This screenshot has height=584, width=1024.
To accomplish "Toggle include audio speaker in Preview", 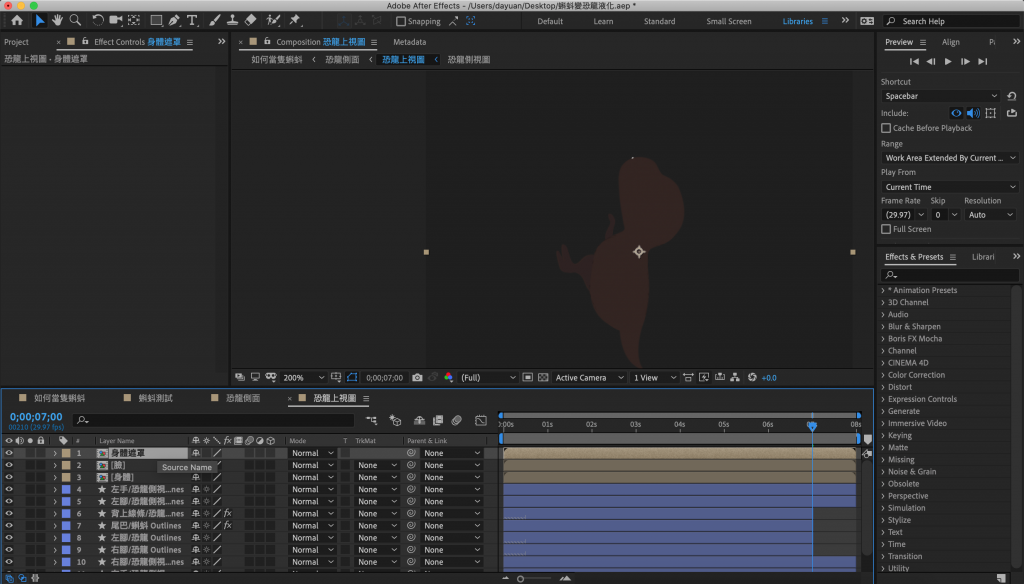I will coord(973,113).
